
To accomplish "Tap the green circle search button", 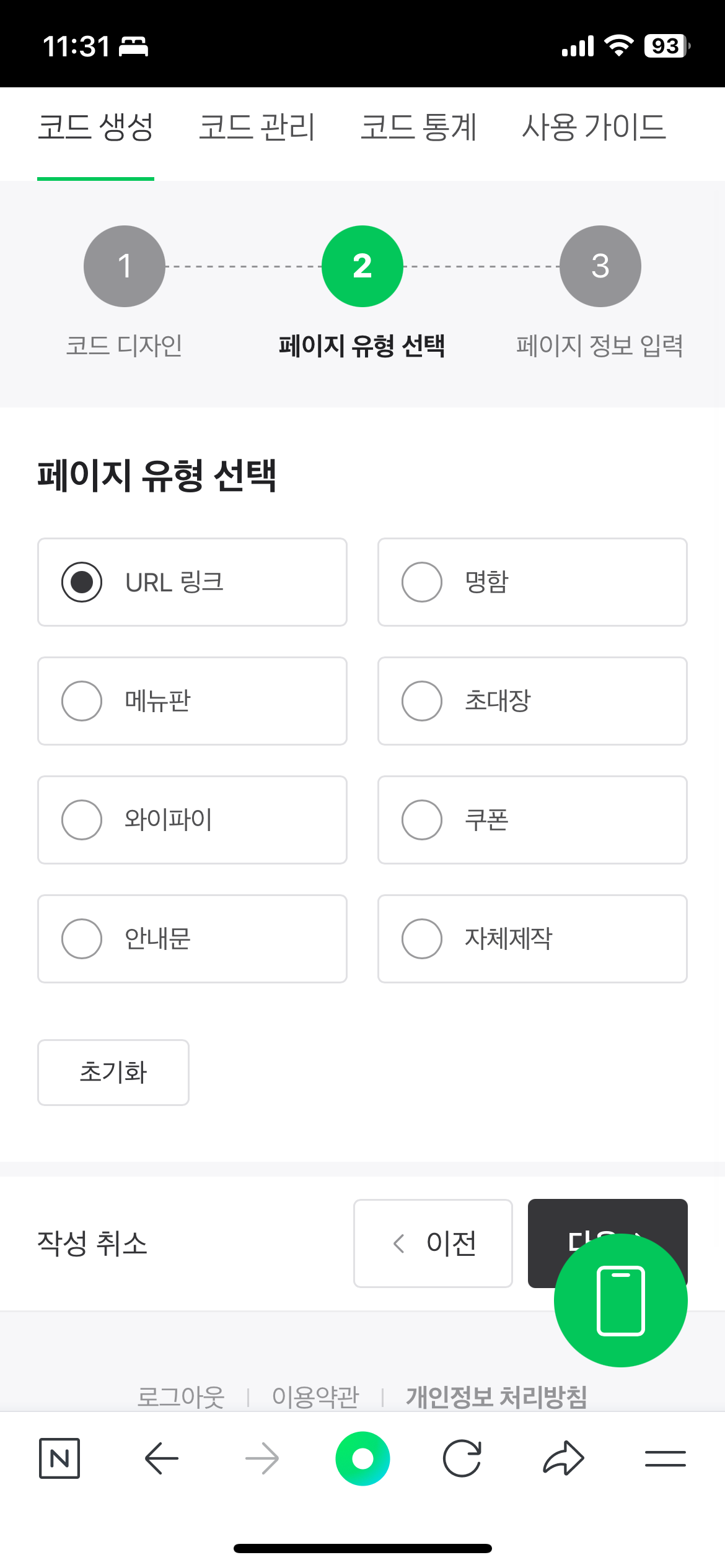I will coord(362,1458).
